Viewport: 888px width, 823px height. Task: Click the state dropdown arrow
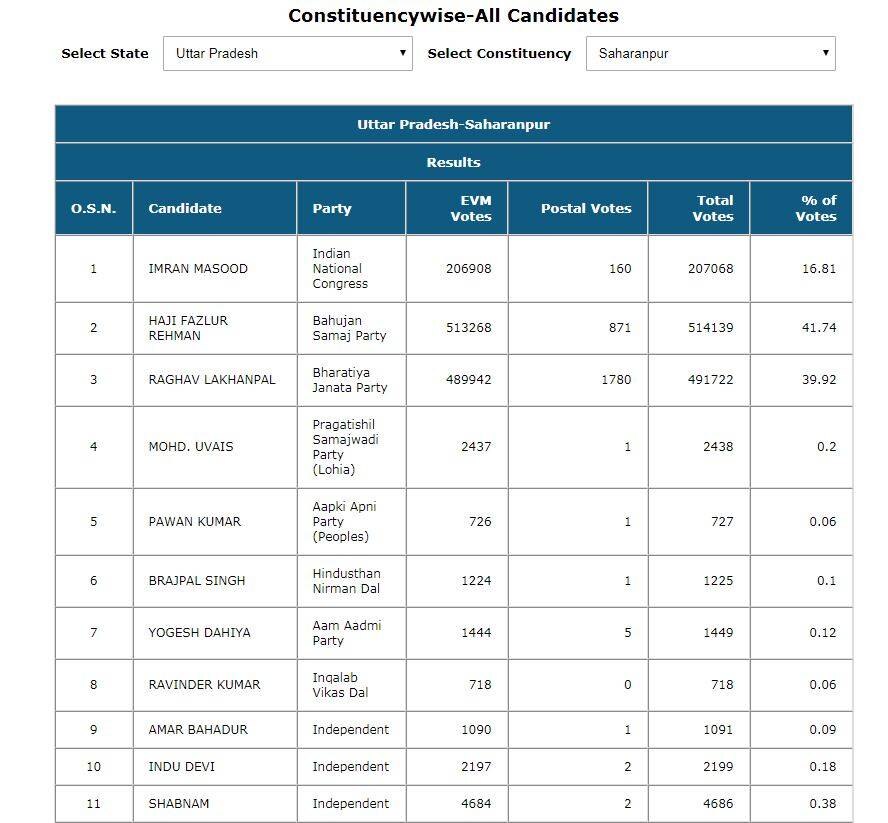pos(404,53)
